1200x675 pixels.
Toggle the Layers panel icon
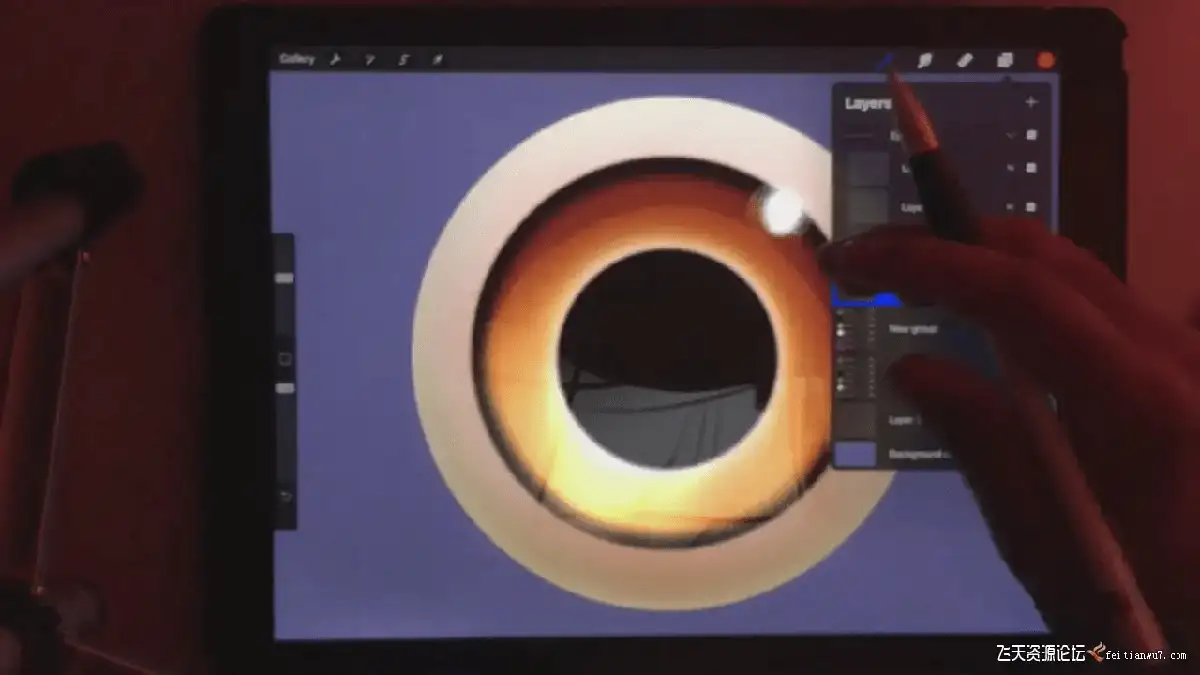pos(1005,60)
